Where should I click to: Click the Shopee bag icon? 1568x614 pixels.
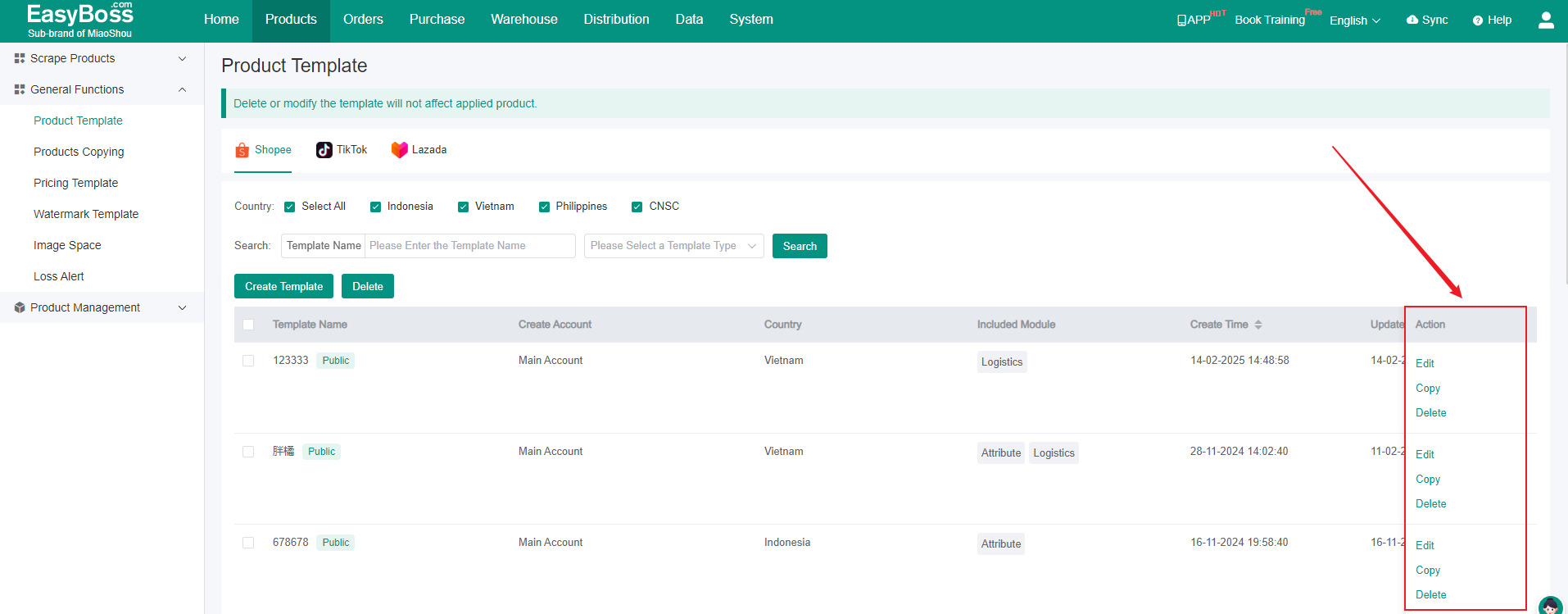pos(242,150)
